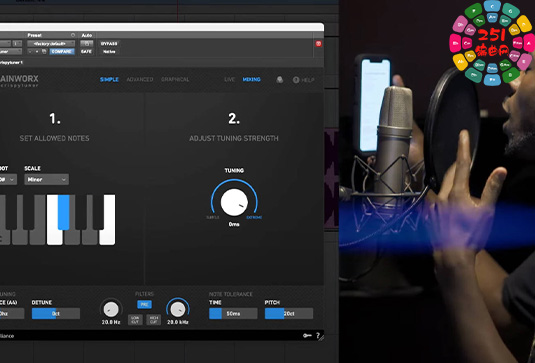Click the lightbulb tooltip icon beside HELP

280,80
